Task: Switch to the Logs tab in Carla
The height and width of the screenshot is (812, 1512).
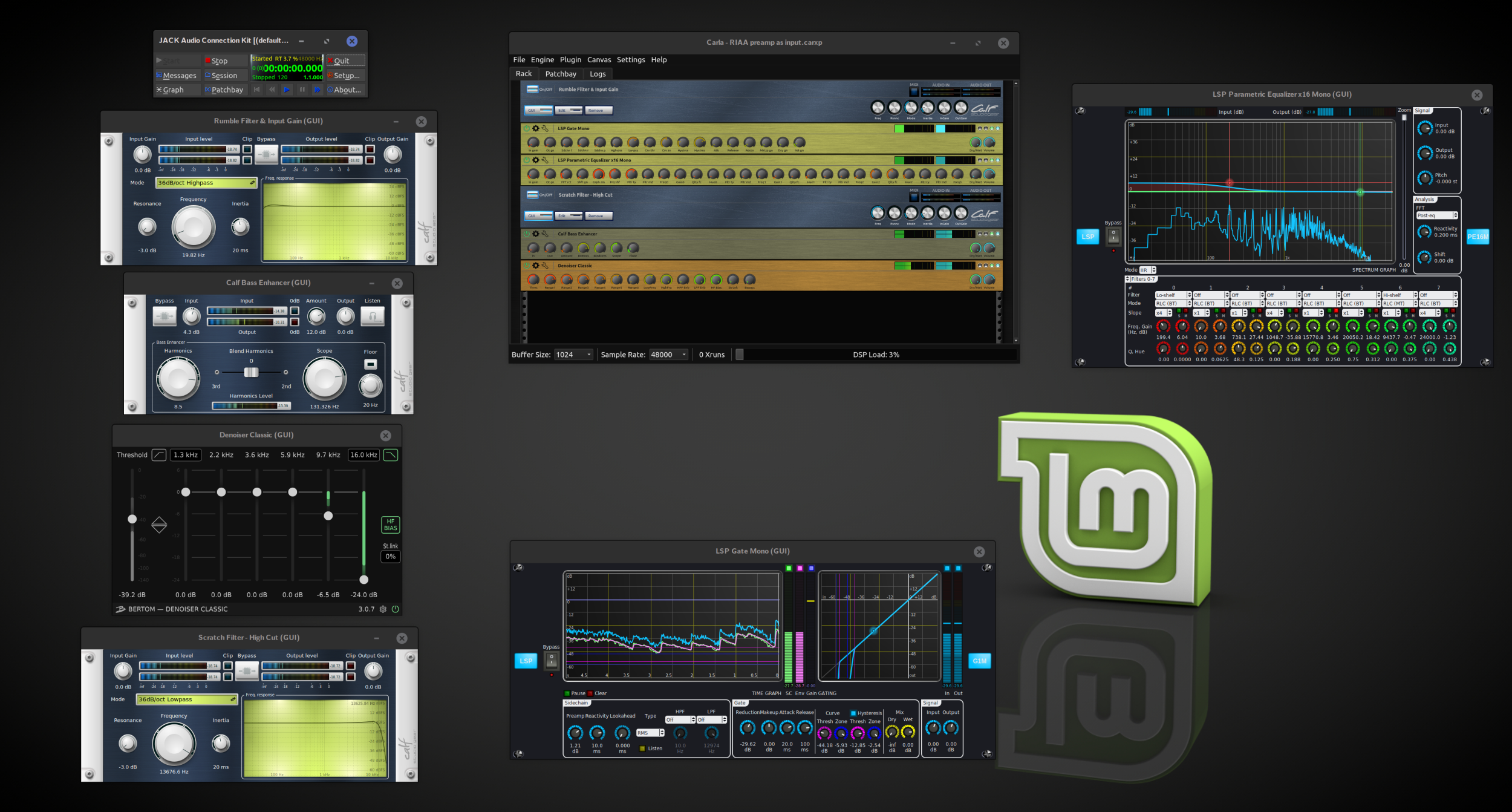Action: (x=598, y=74)
